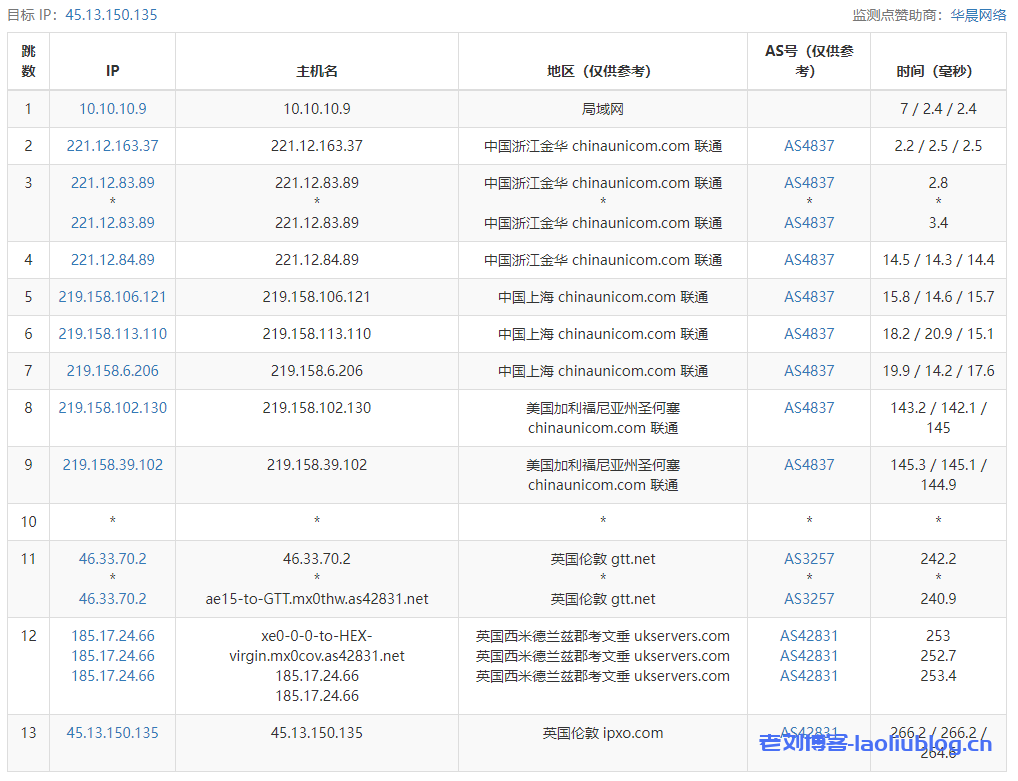Click the 45.13.150.135 link in hop 13
The image size is (1018, 781).
tap(113, 733)
